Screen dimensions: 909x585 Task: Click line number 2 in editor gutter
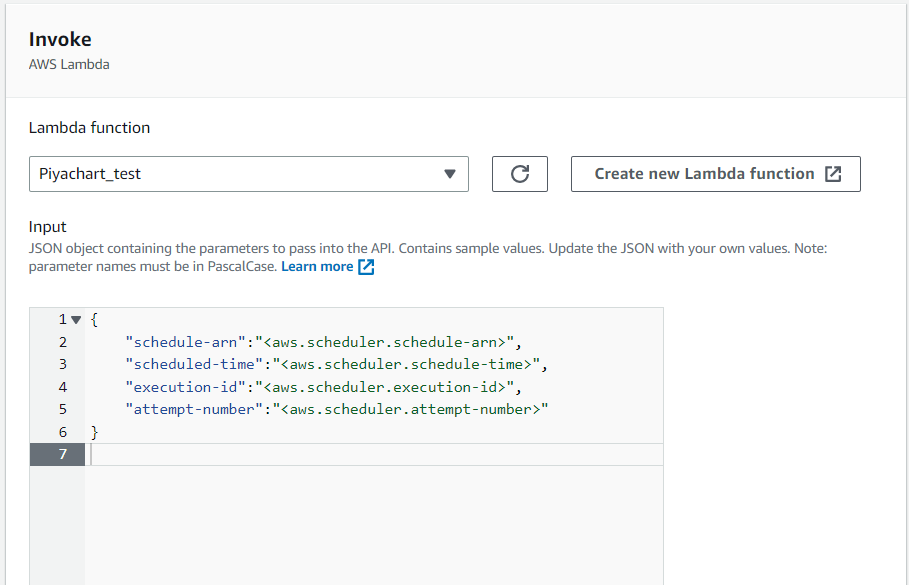62,342
